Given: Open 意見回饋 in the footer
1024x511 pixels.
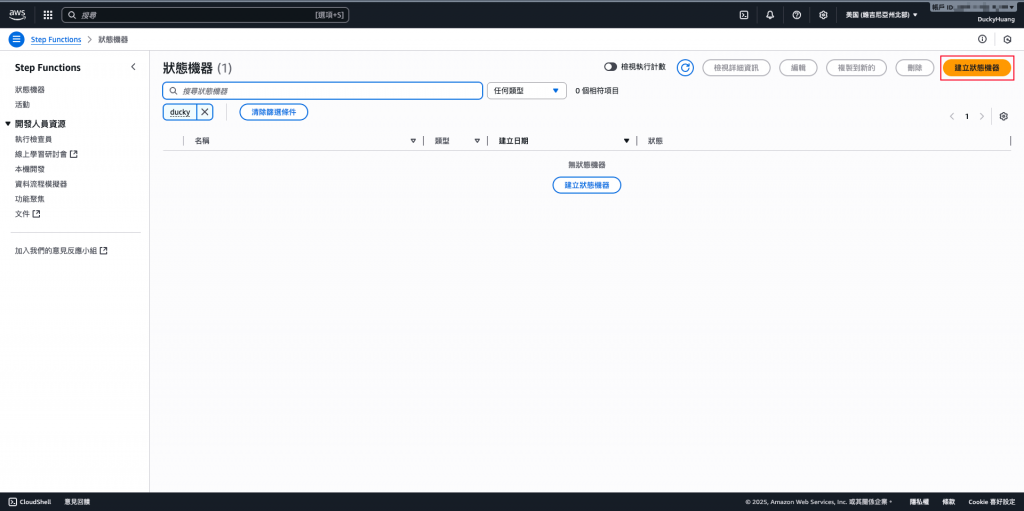Looking at the screenshot, I should 77,502.
